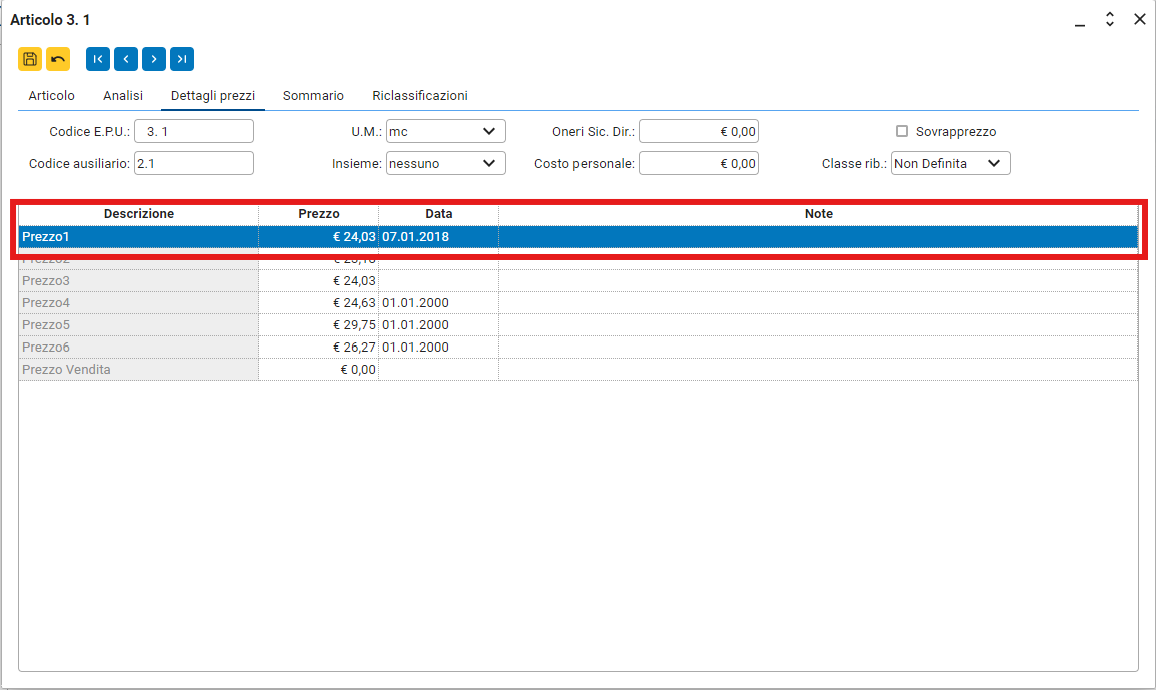This screenshot has height=690, width=1156.
Task: Go to first record navigation button
Action: 98,59
